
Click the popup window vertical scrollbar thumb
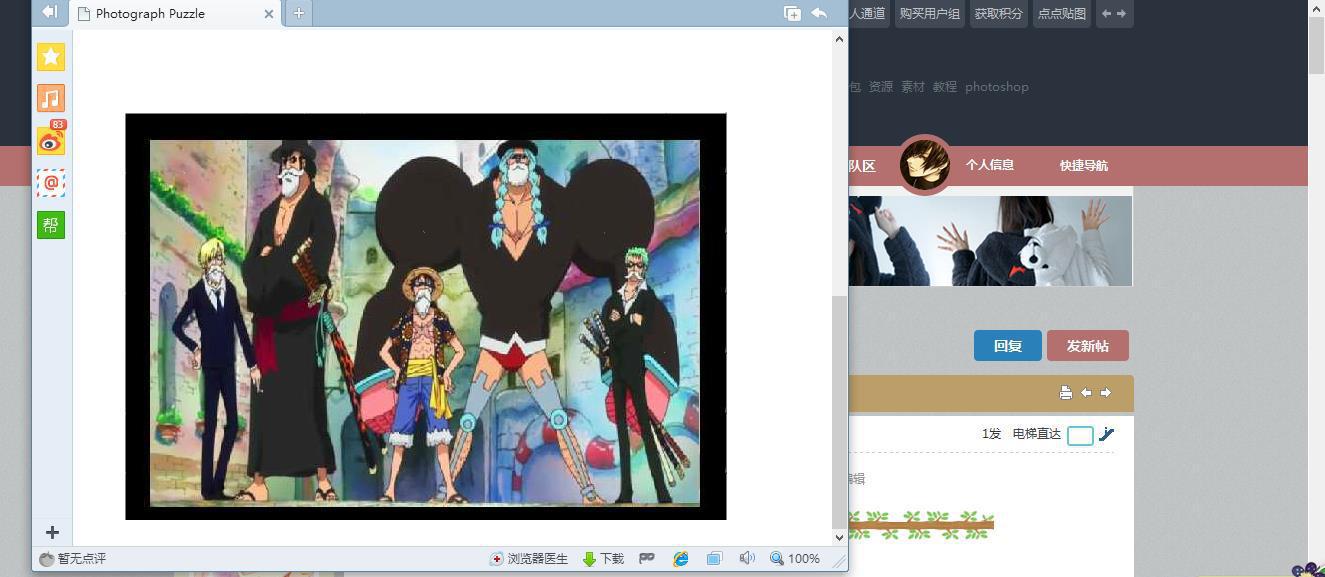[x=839, y=410]
